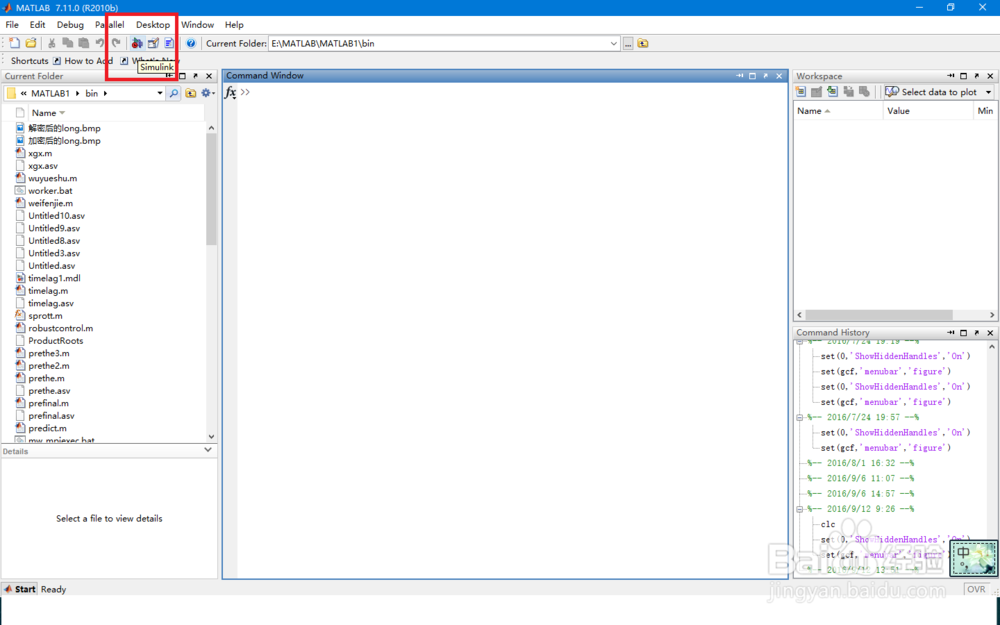
Task: Select the file xgx.m
Action: tap(40, 154)
